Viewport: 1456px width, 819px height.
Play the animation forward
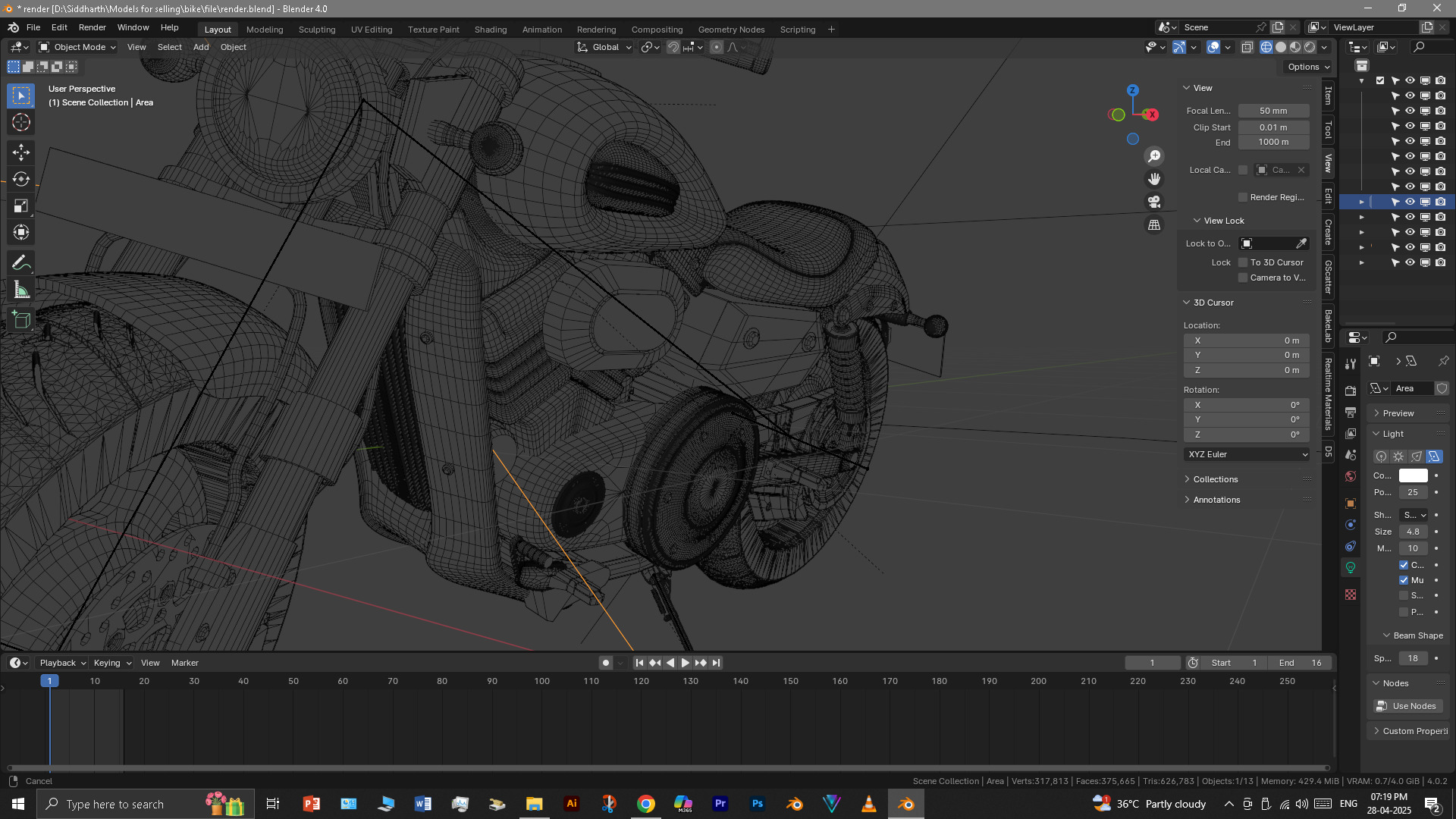pos(686,663)
